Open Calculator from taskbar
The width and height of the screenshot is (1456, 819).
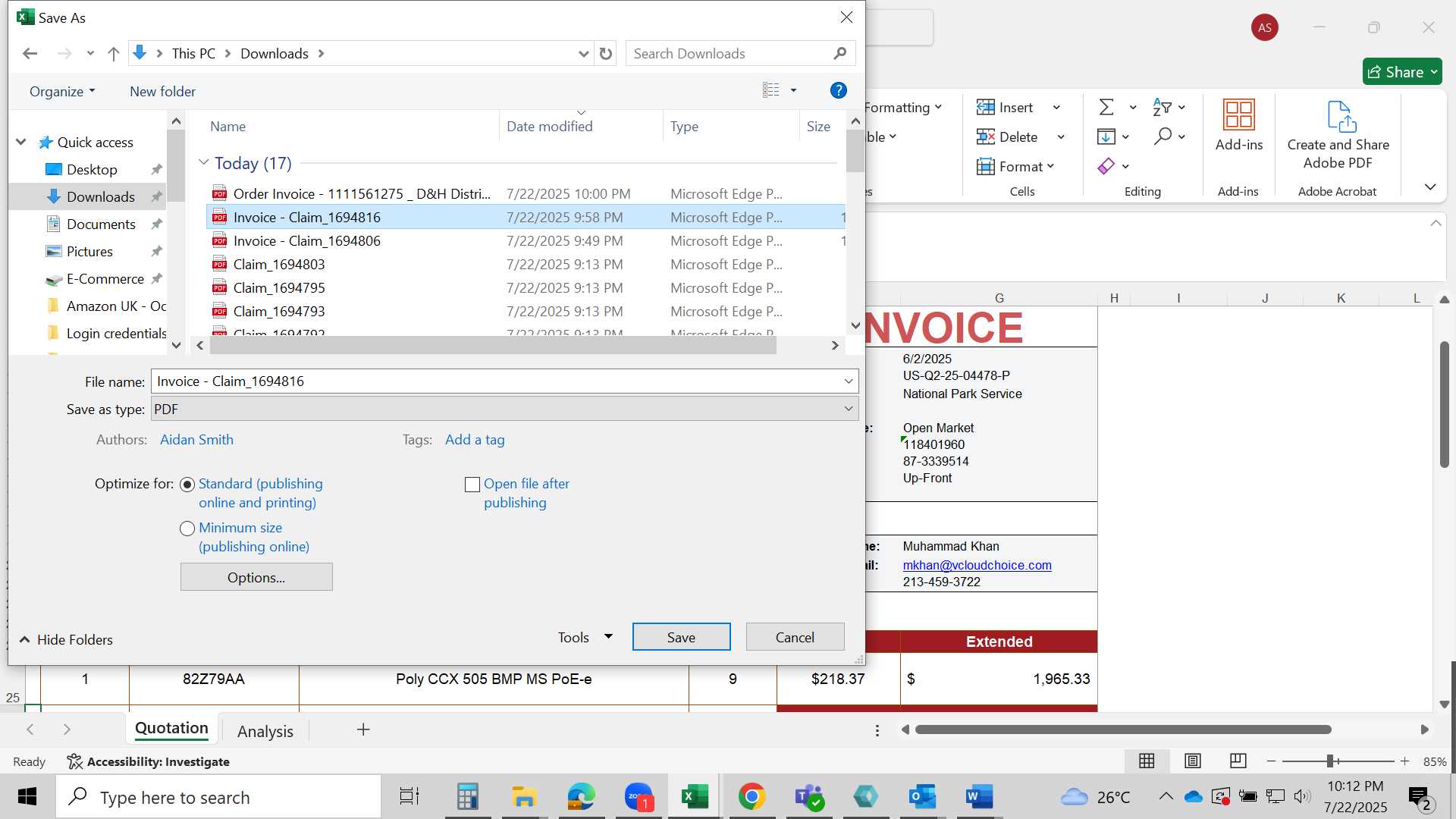pyautogui.click(x=467, y=797)
